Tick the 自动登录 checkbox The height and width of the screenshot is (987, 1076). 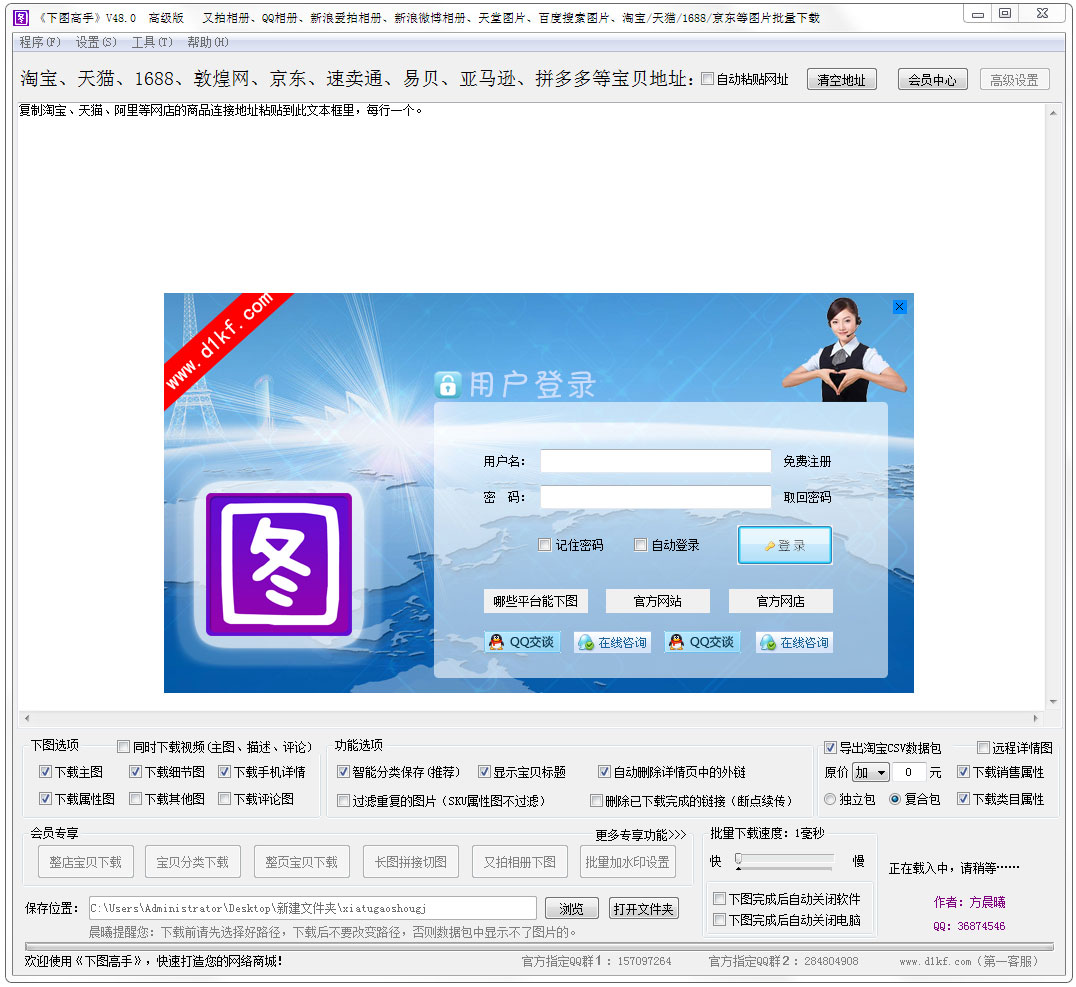click(641, 545)
